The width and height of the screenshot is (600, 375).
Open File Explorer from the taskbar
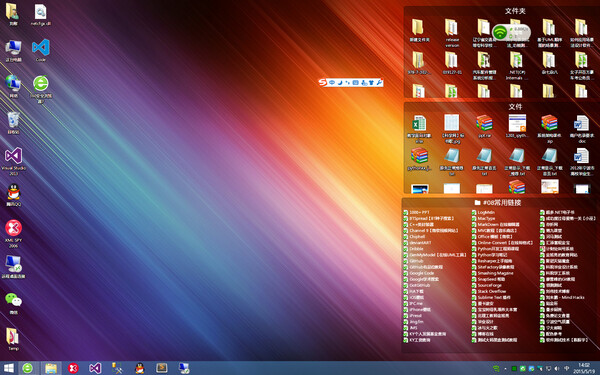coord(50,368)
